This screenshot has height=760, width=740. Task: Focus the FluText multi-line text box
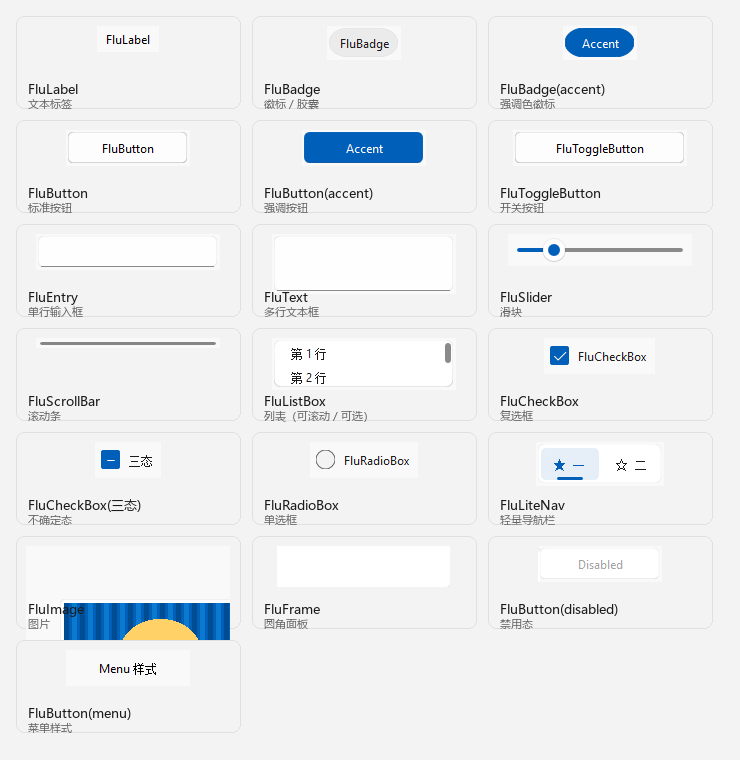point(363,263)
